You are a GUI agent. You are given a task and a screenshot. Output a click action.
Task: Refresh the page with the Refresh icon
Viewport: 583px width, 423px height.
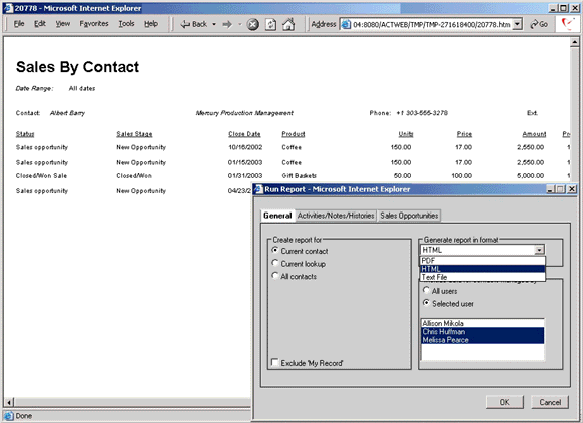(x=270, y=25)
